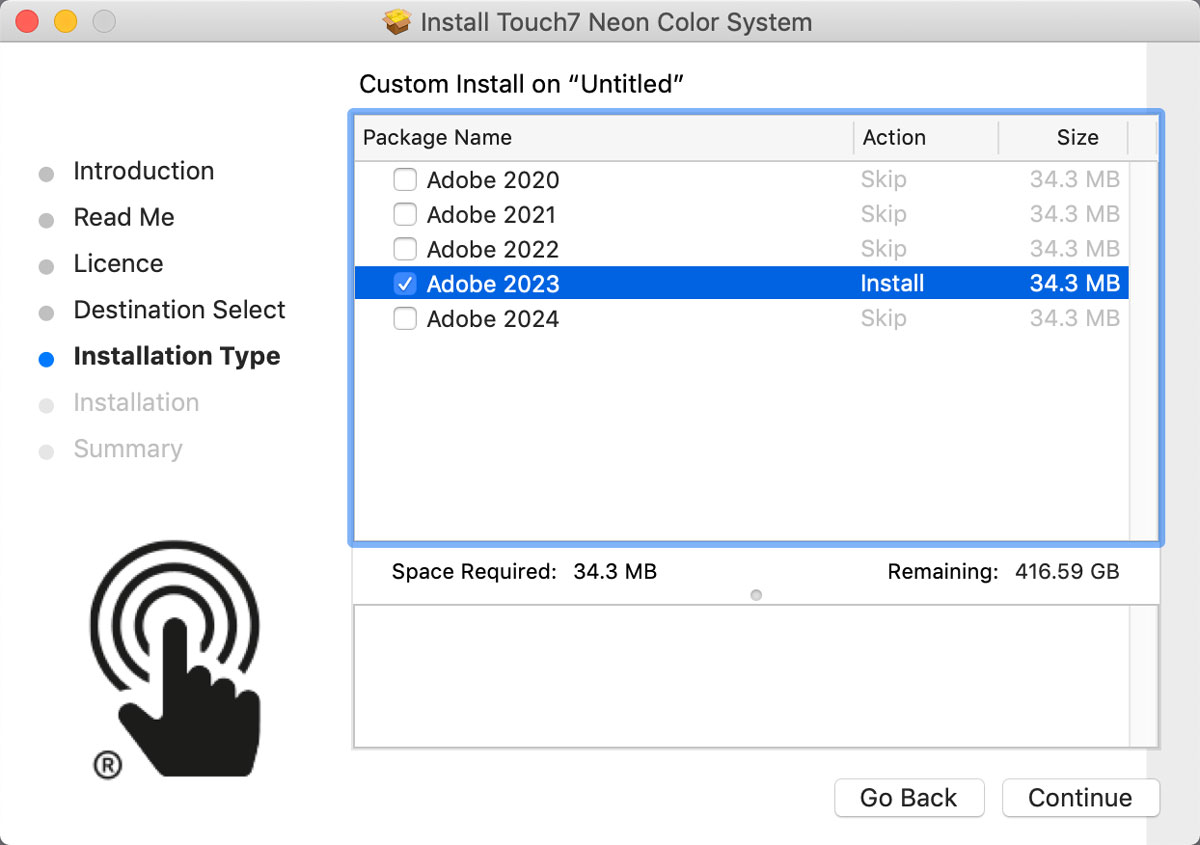Viewport: 1200px width, 845px height.
Task: Click the 34.3 MB size of Adobe 2021
Action: pyautogui.click(x=1075, y=215)
